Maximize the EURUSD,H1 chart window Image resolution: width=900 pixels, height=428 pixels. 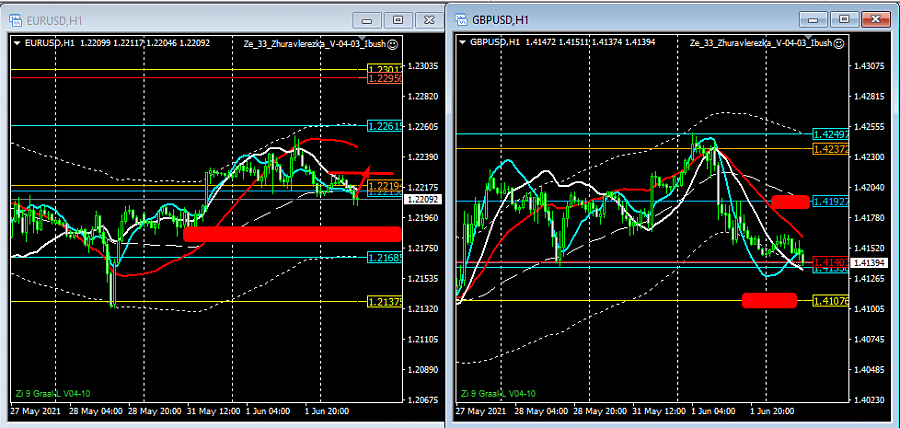pos(398,19)
